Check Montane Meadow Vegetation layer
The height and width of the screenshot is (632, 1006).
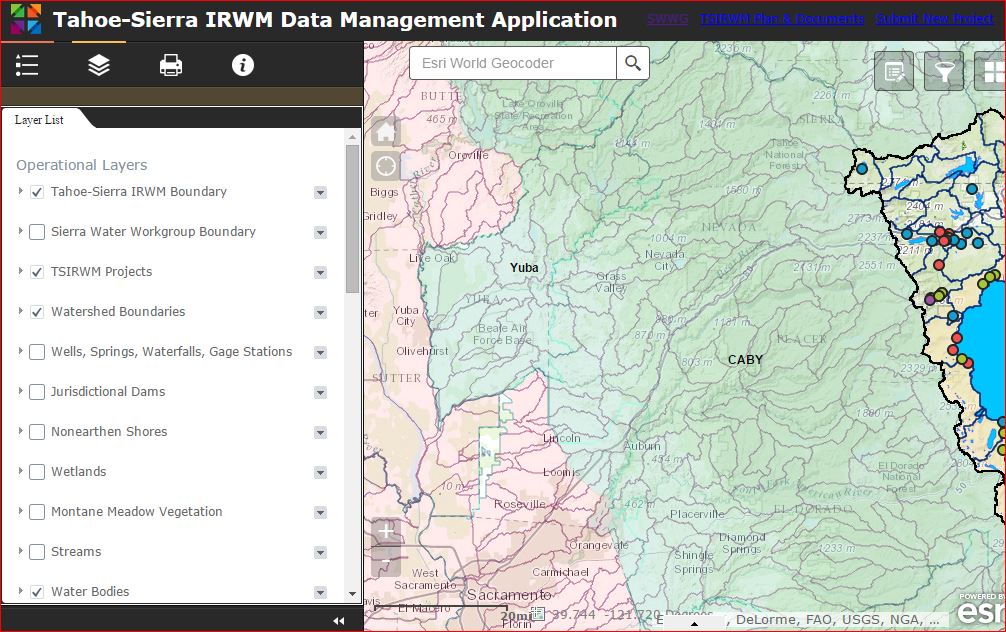pos(37,512)
